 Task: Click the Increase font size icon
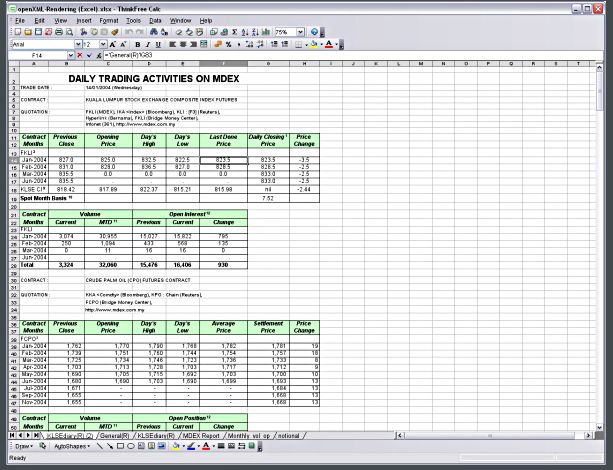pos(113,45)
